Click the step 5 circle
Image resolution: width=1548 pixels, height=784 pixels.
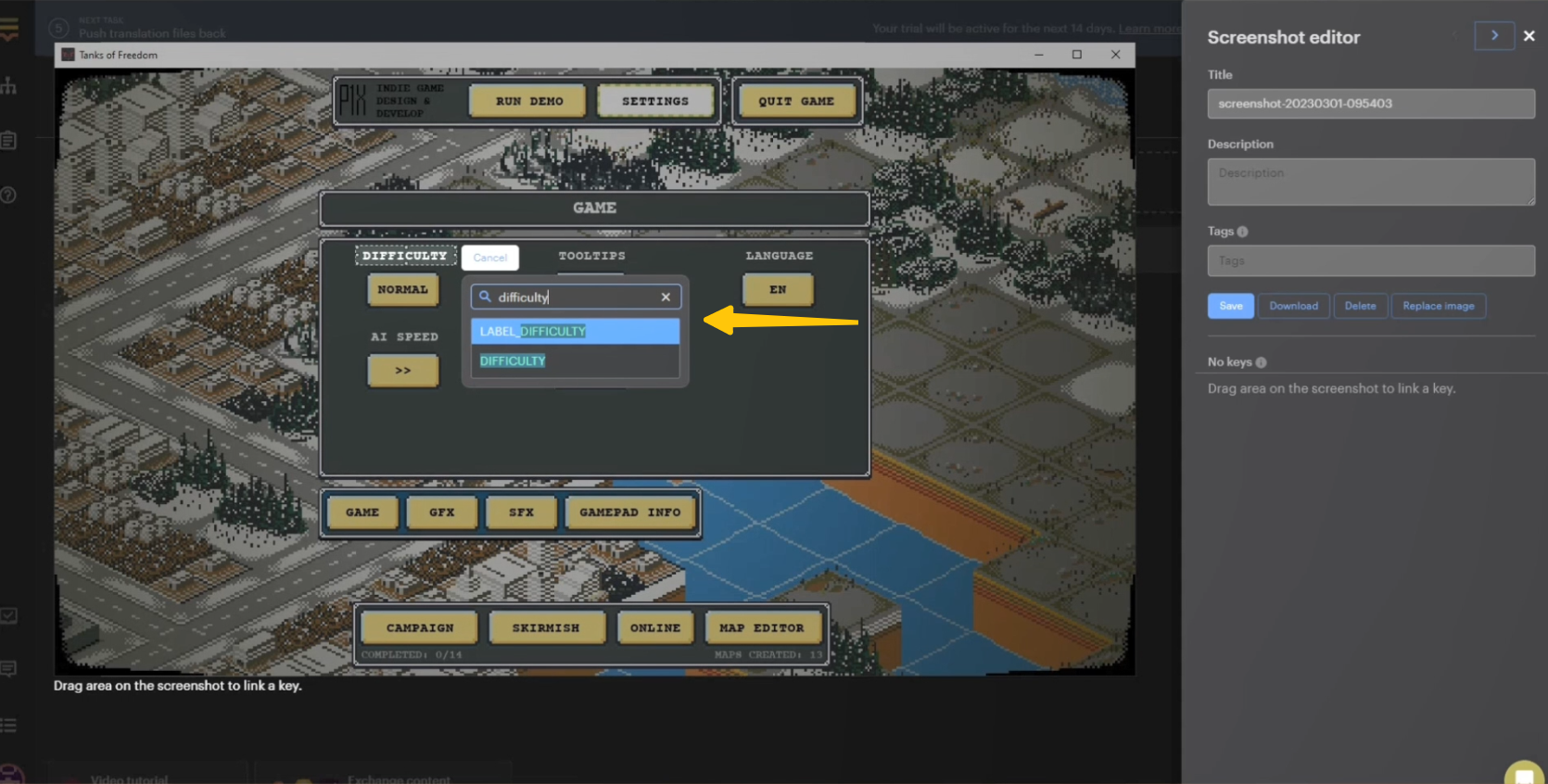click(58, 29)
